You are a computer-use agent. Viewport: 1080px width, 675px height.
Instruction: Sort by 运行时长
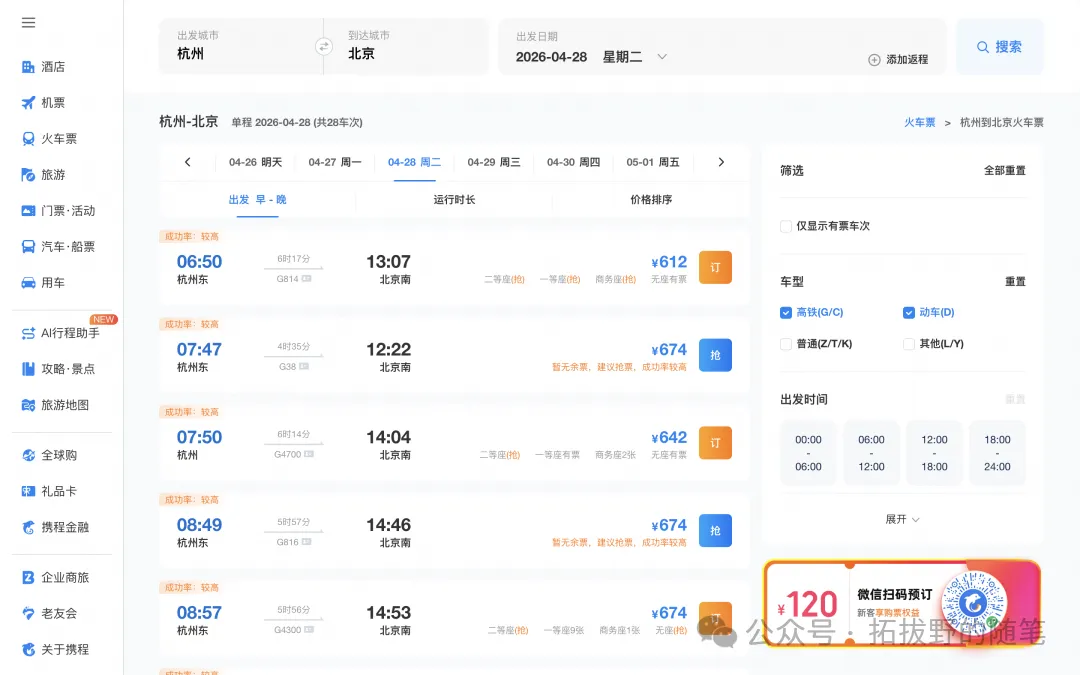coord(454,200)
